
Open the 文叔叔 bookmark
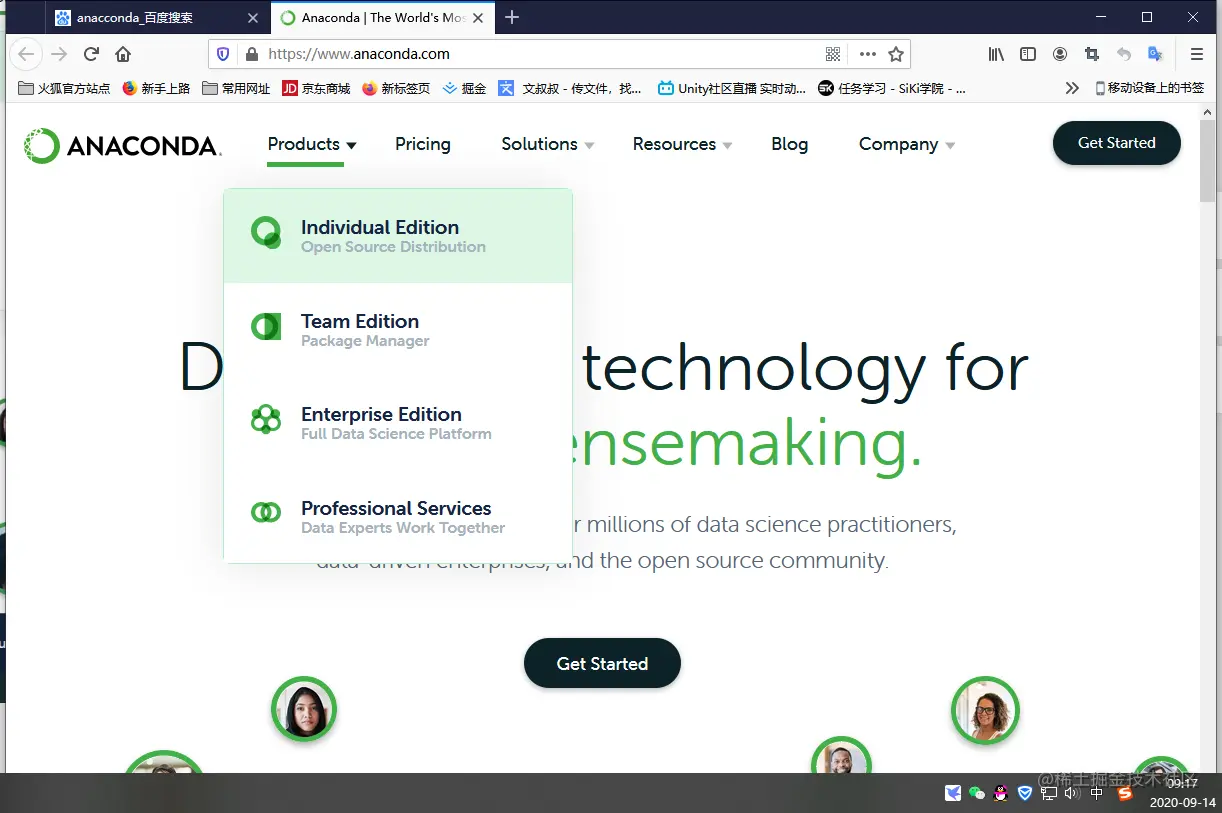[x=570, y=88]
